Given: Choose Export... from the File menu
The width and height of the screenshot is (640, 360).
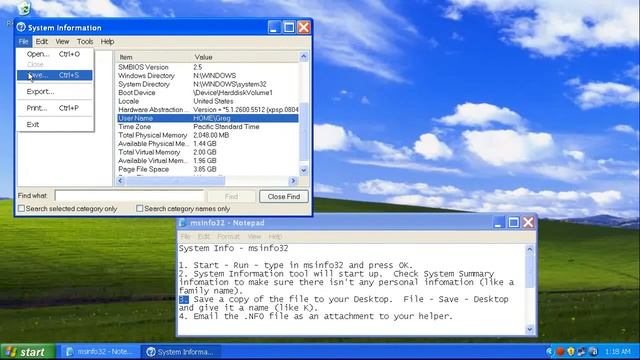Looking at the screenshot, I should pos(55,91).
